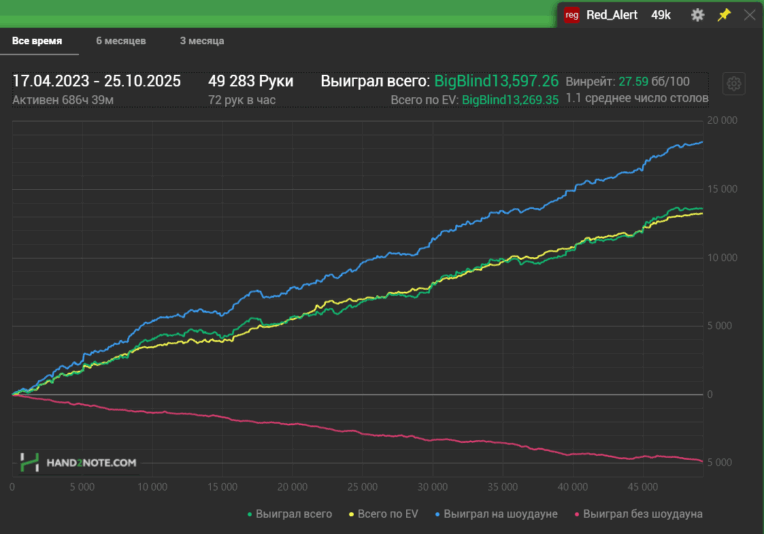Toggle the 'Выиграл на шоудауне' series

coord(495,514)
